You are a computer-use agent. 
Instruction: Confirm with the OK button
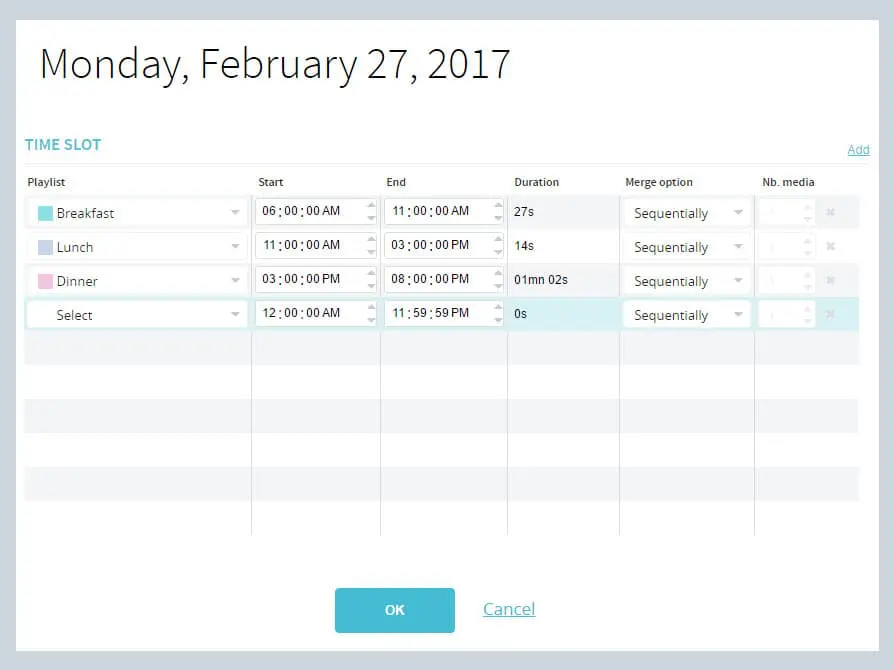(395, 610)
